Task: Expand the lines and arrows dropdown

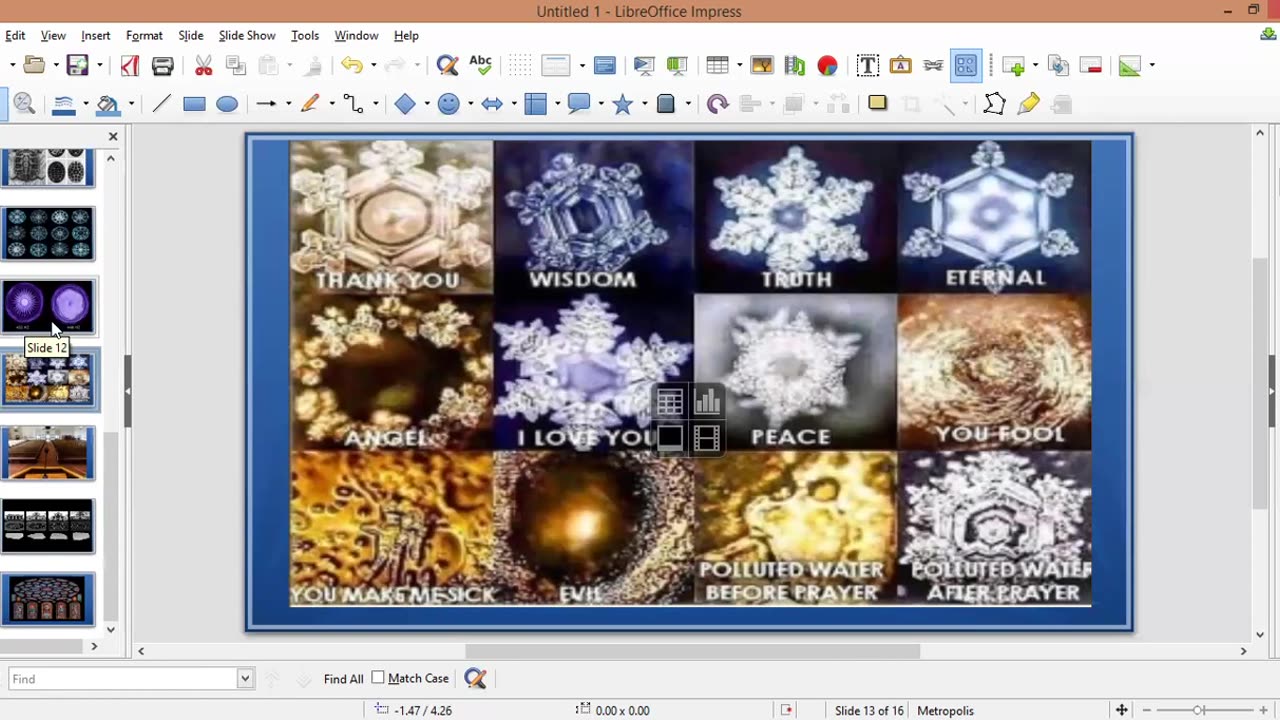Action: point(288,104)
